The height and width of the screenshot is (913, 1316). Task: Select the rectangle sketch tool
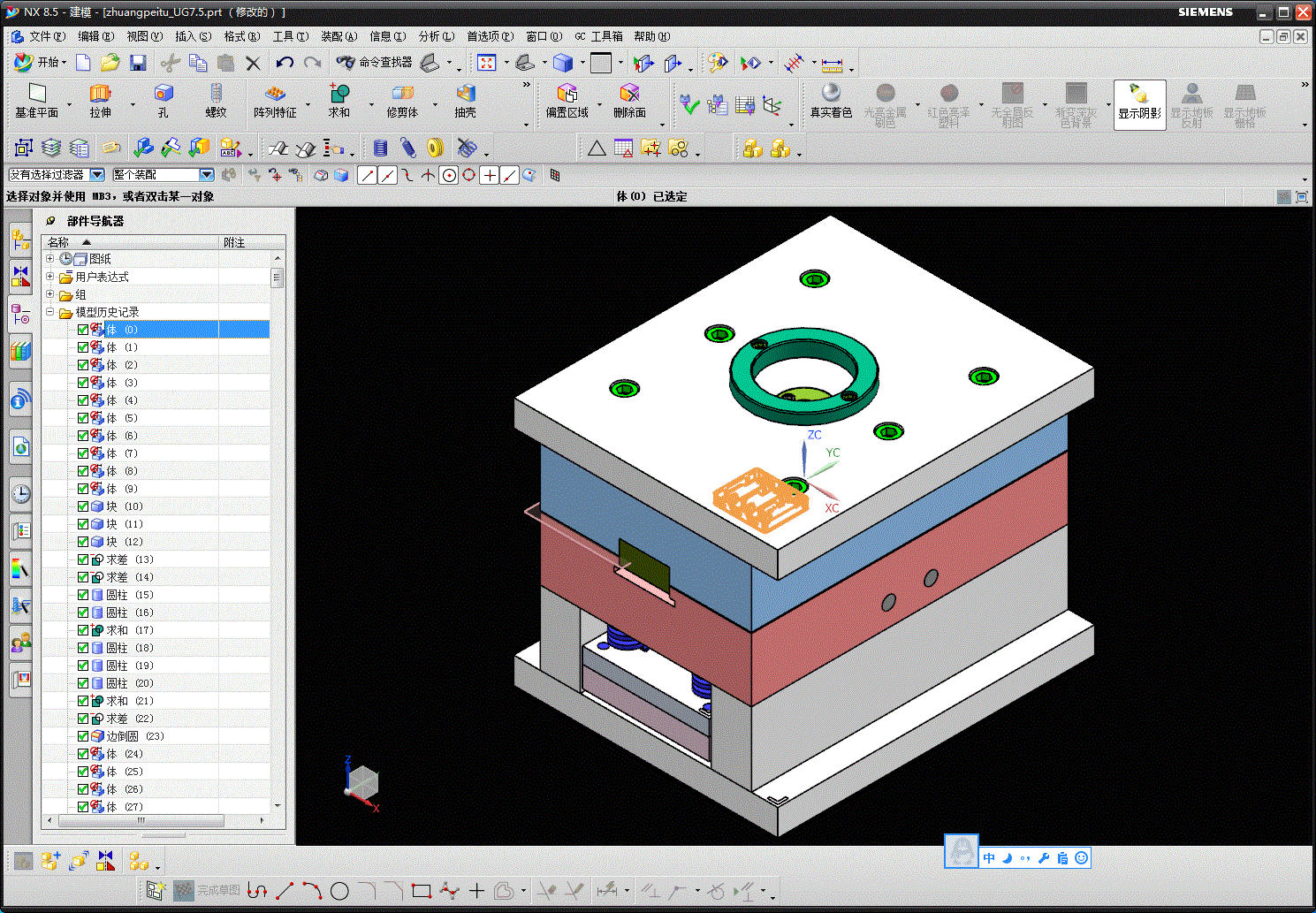(x=422, y=891)
